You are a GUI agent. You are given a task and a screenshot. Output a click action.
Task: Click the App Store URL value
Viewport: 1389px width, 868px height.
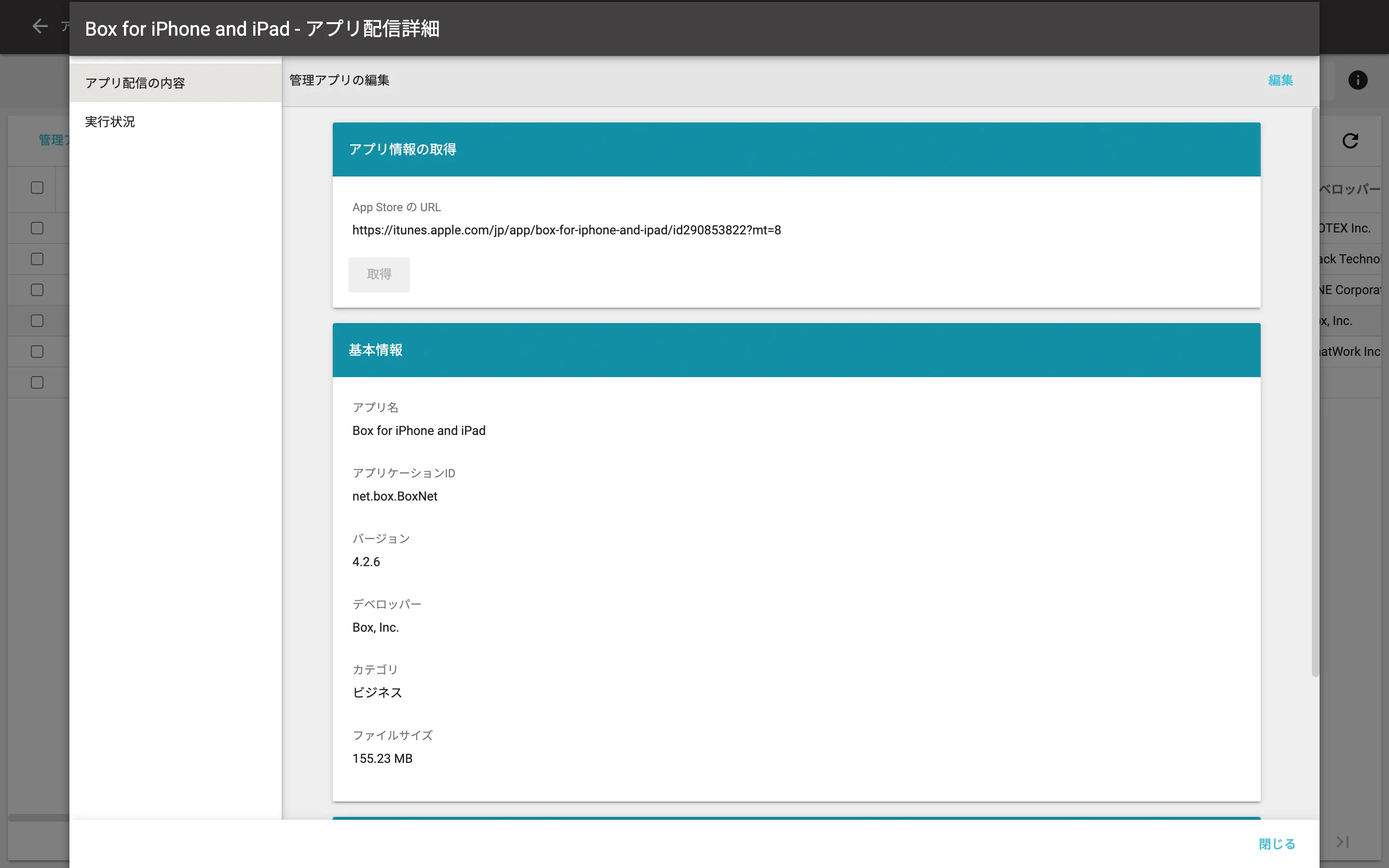point(567,230)
